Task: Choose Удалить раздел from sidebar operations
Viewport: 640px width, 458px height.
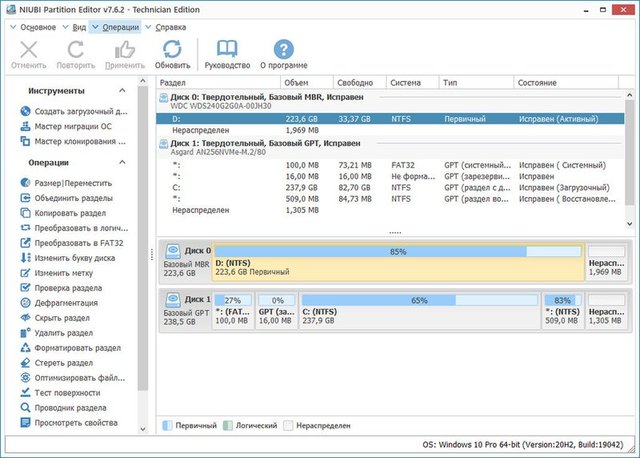Action: [x=64, y=333]
